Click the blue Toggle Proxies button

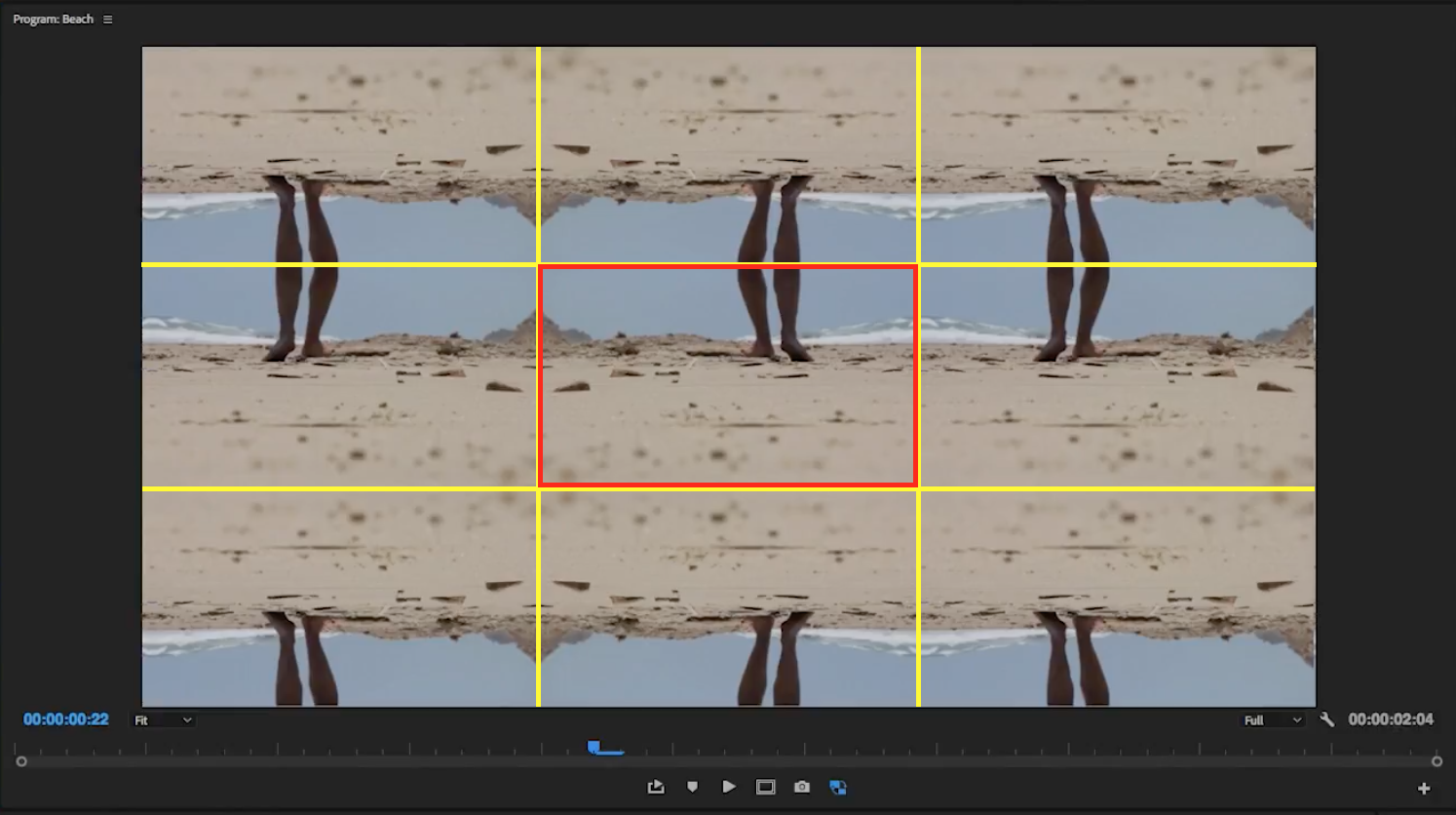point(838,787)
